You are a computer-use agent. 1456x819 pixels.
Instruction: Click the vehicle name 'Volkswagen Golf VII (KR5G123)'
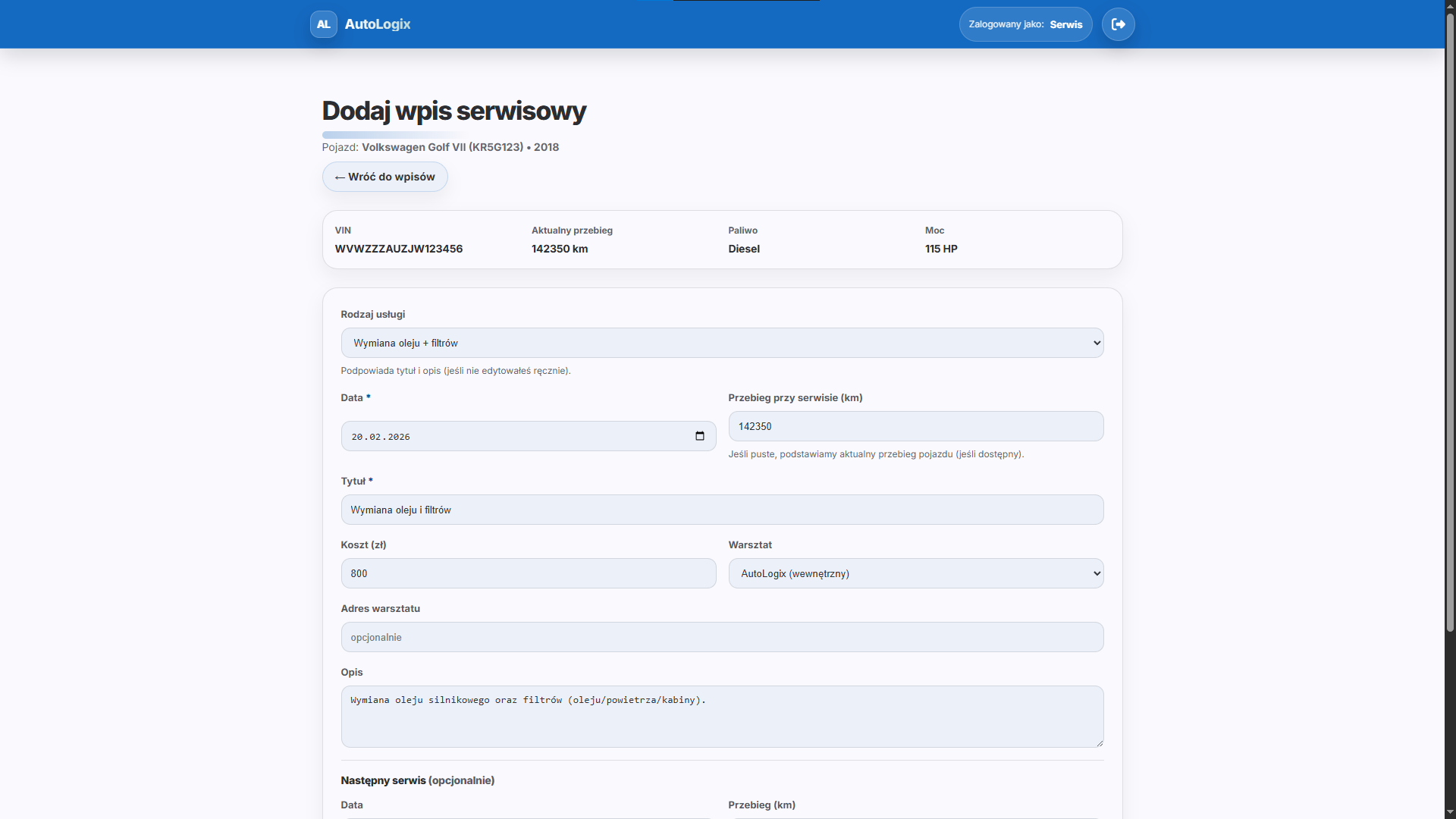coord(442,147)
